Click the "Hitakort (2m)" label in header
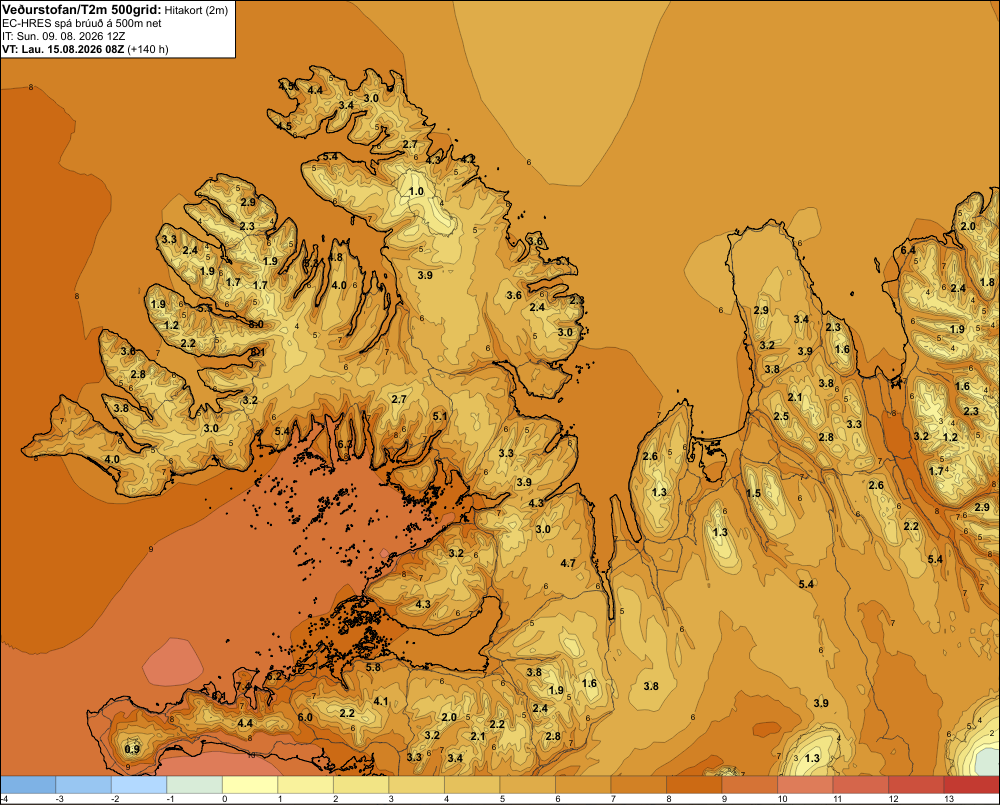This screenshot has height=805, width=1000. (x=196, y=10)
